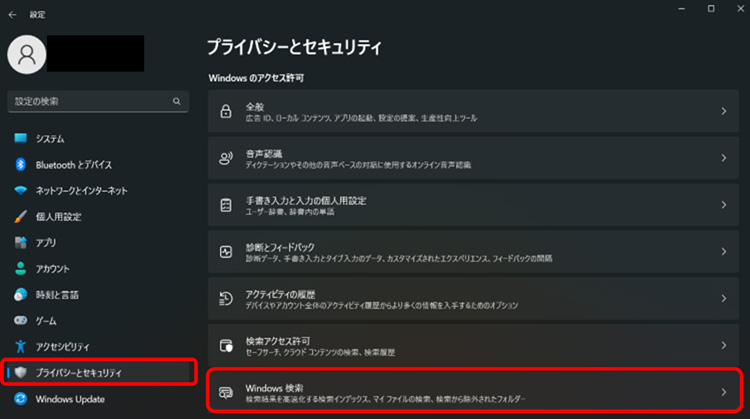Open the 検索アクセス許可 row
Viewport: 750px width, 419px height.
tap(474, 345)
